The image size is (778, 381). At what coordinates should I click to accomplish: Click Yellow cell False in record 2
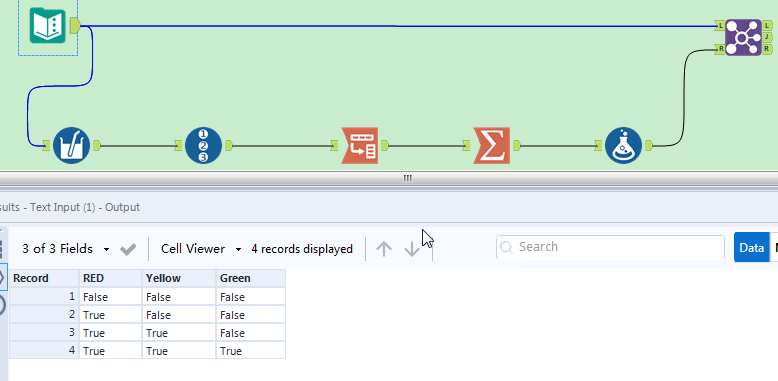click(x=179, y=315)
